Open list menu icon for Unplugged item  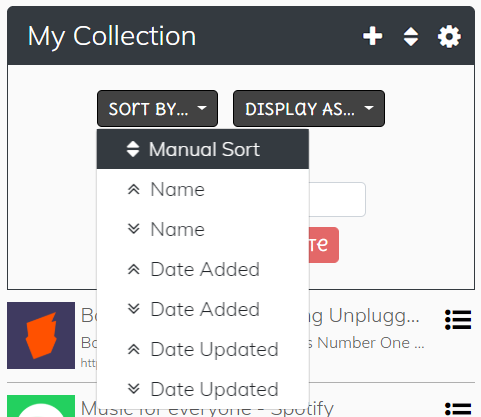458,320
